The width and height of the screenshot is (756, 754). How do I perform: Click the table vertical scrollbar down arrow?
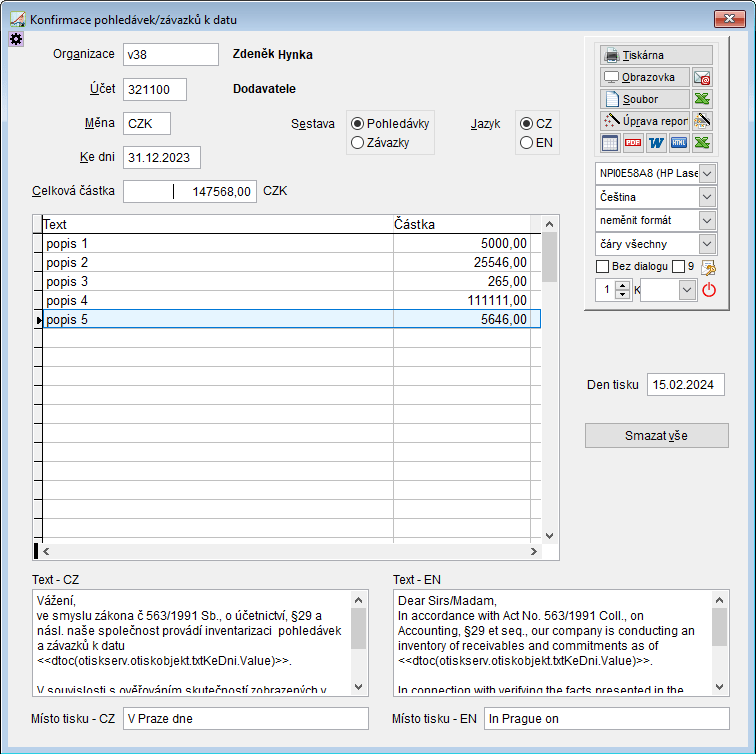click(x=549, y=536)
